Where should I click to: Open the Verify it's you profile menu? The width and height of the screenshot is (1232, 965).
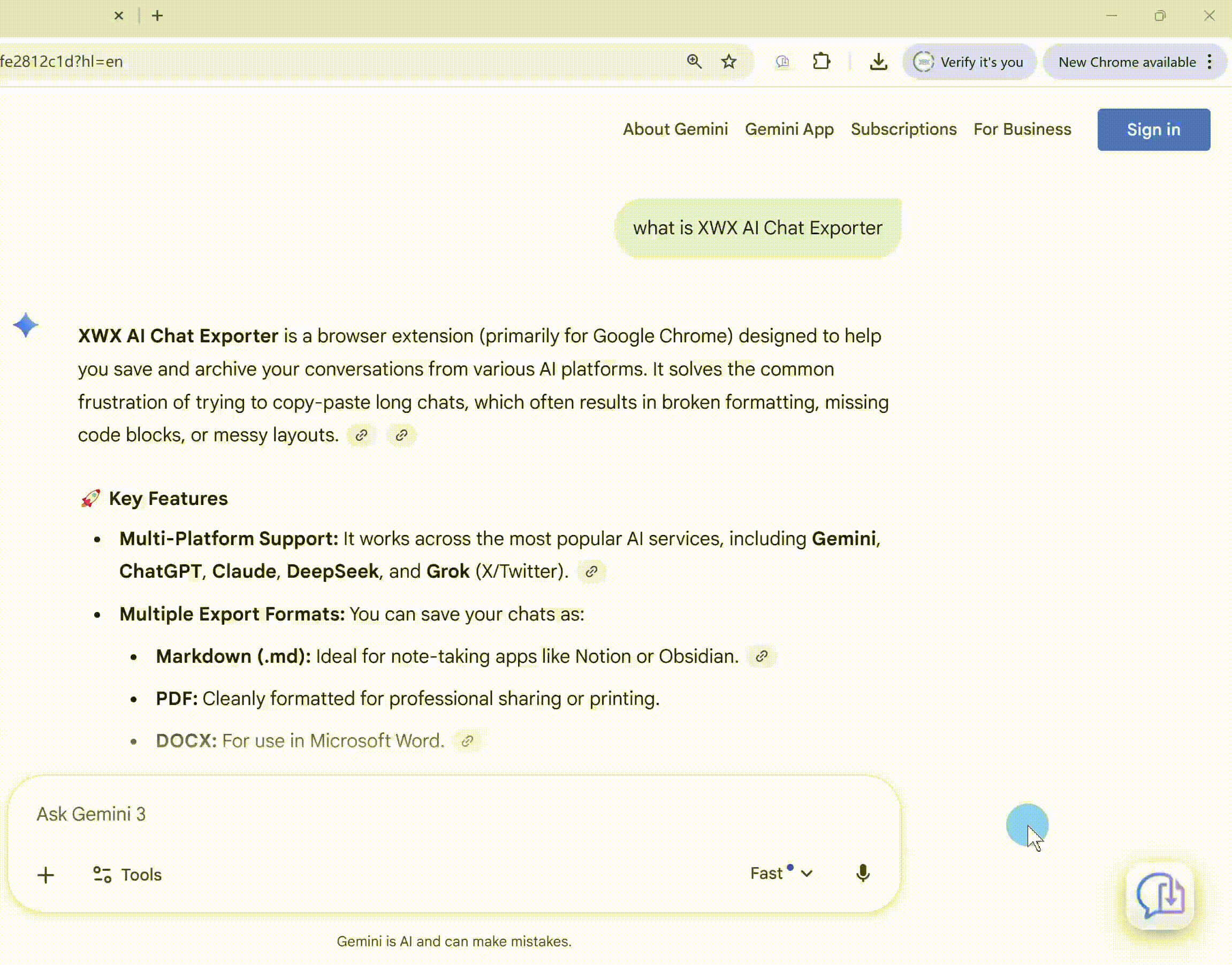969,62
